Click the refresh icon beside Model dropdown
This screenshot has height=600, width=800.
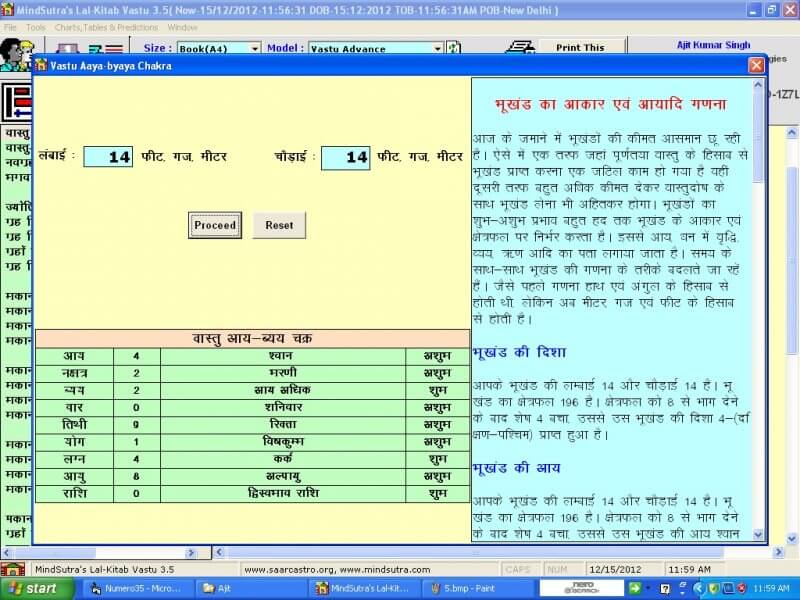pyautogui.click(x=454, y=48)
